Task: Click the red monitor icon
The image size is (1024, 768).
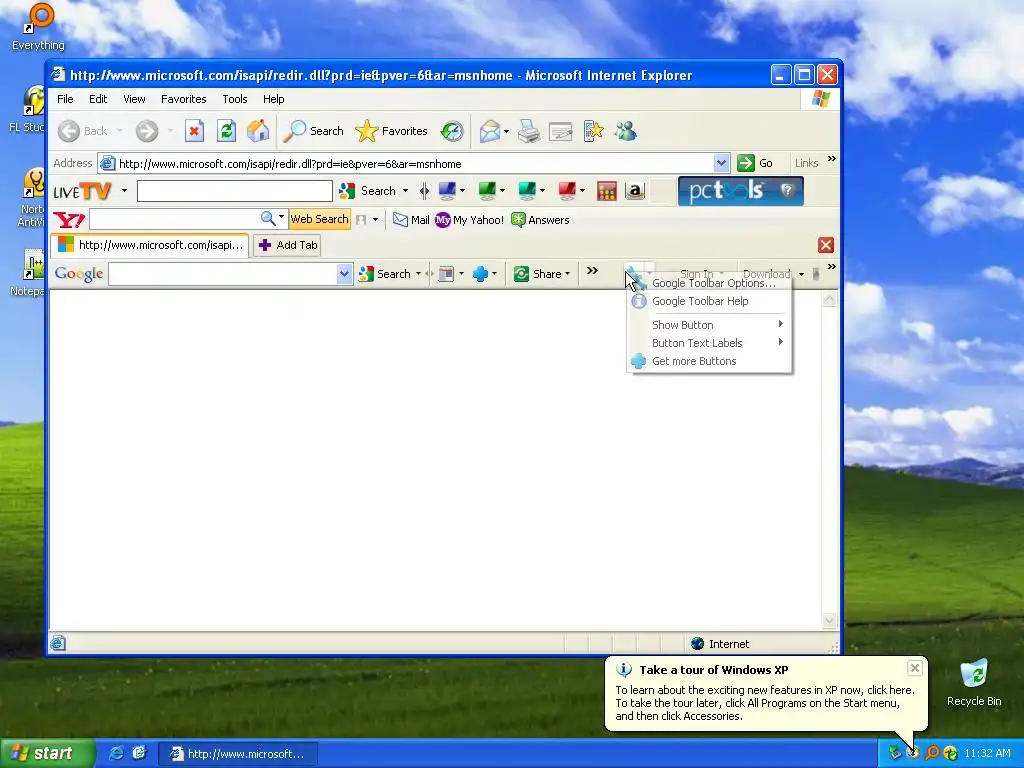Action: pos(567,191)
